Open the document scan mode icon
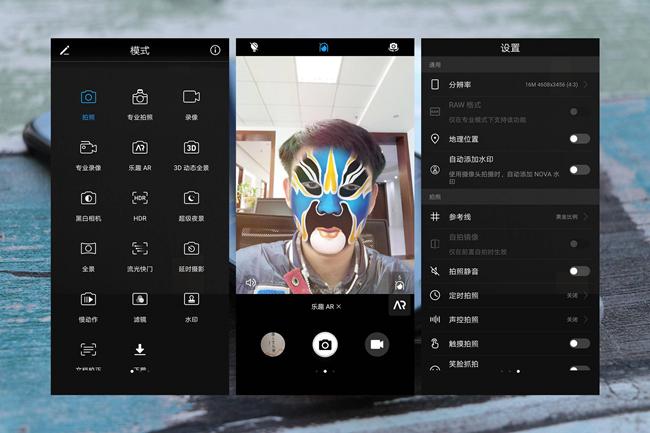Image resolution: width=650 pixels, height=433 pixels. [88, 350]
